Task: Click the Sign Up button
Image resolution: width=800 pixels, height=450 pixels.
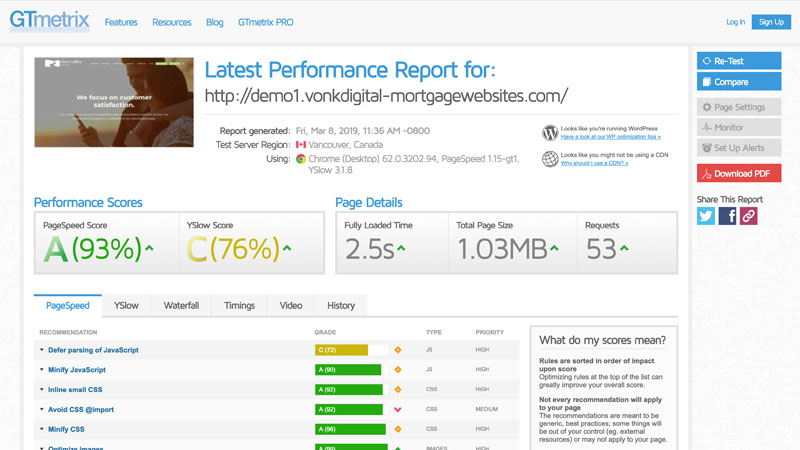Action: [x=771, y=21]
